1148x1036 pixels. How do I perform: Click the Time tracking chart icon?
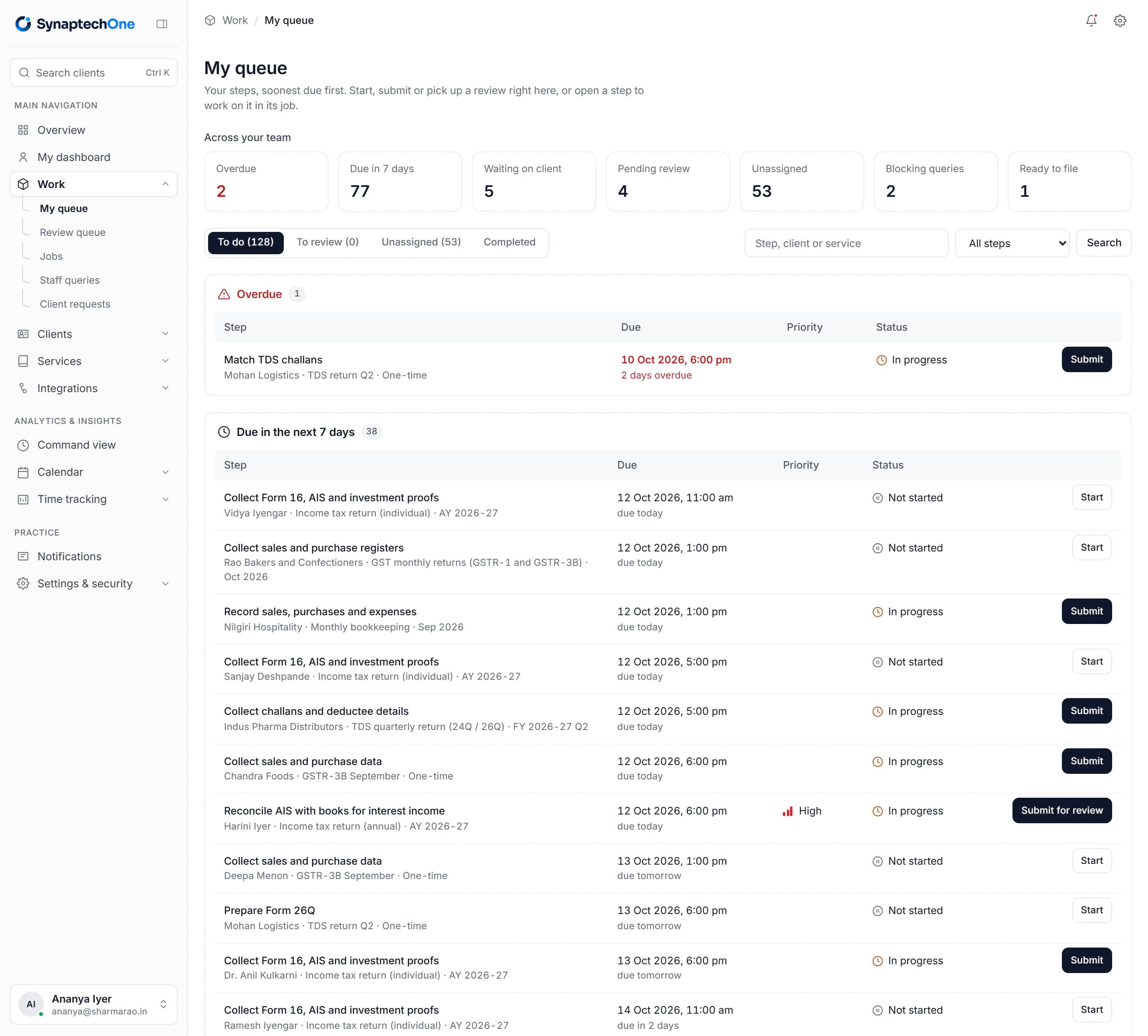(23, 499)
